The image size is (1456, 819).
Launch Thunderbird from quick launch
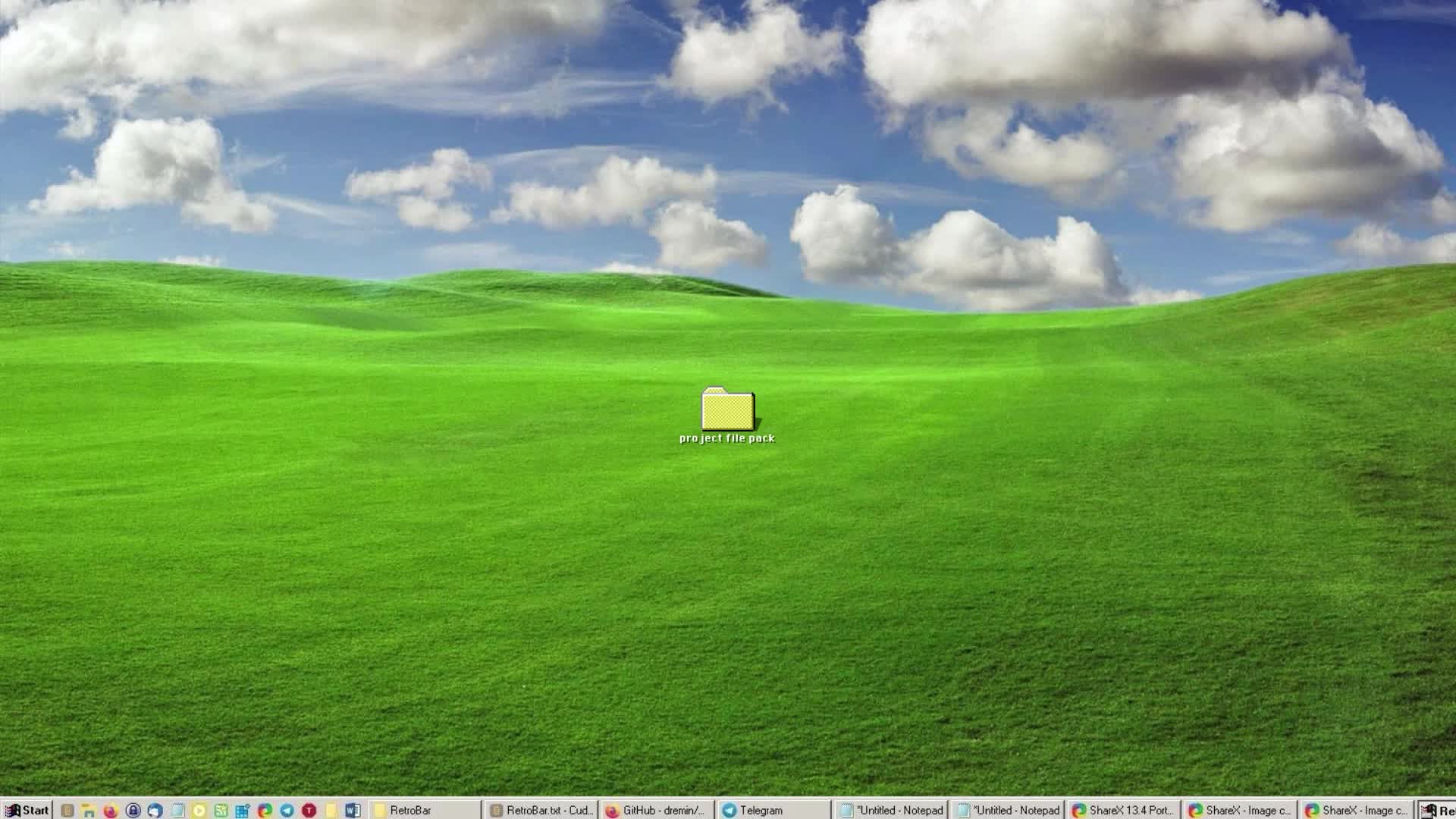pos(155,811)
